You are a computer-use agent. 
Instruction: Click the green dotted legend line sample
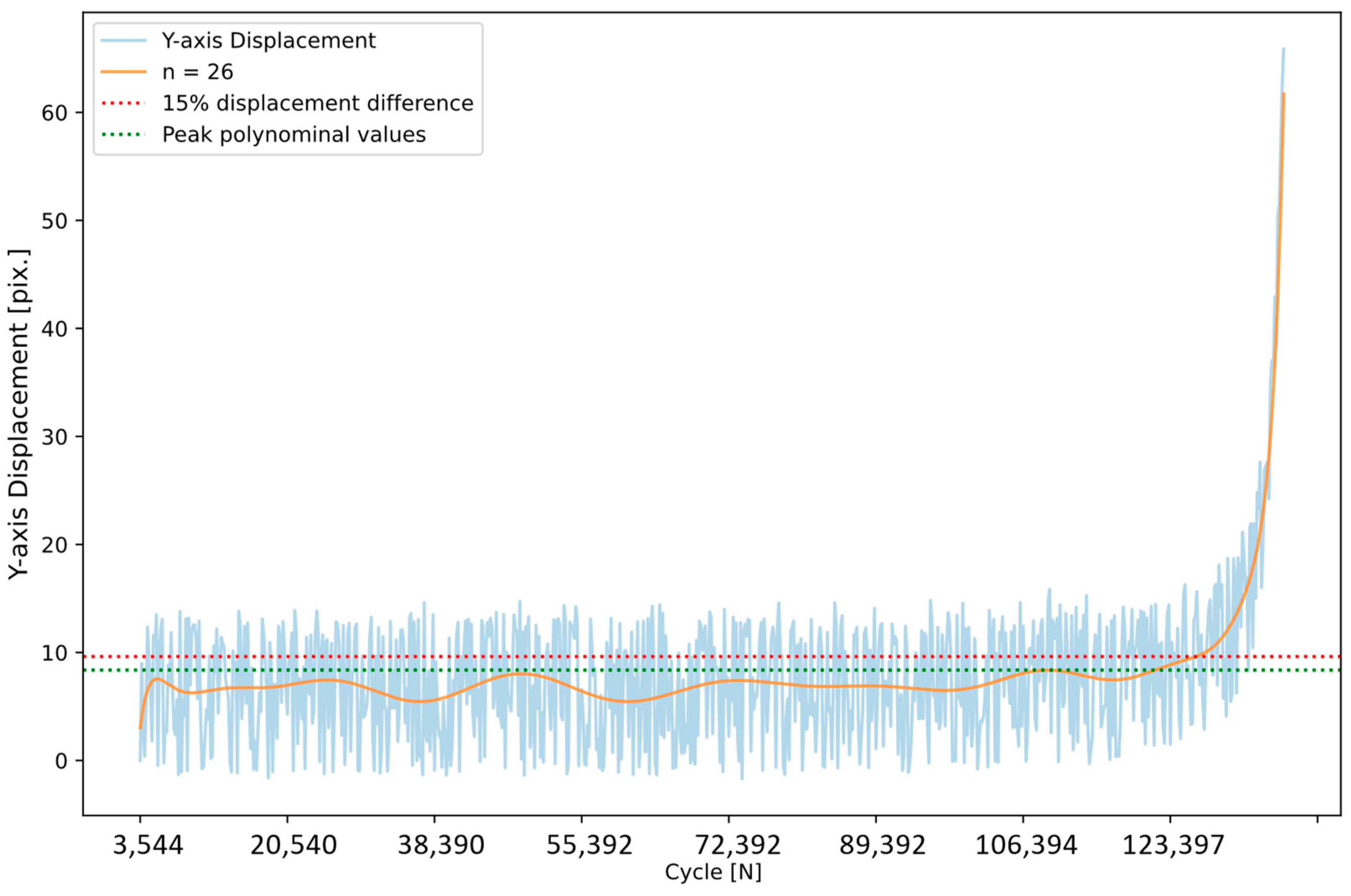[x=124, y=135]
